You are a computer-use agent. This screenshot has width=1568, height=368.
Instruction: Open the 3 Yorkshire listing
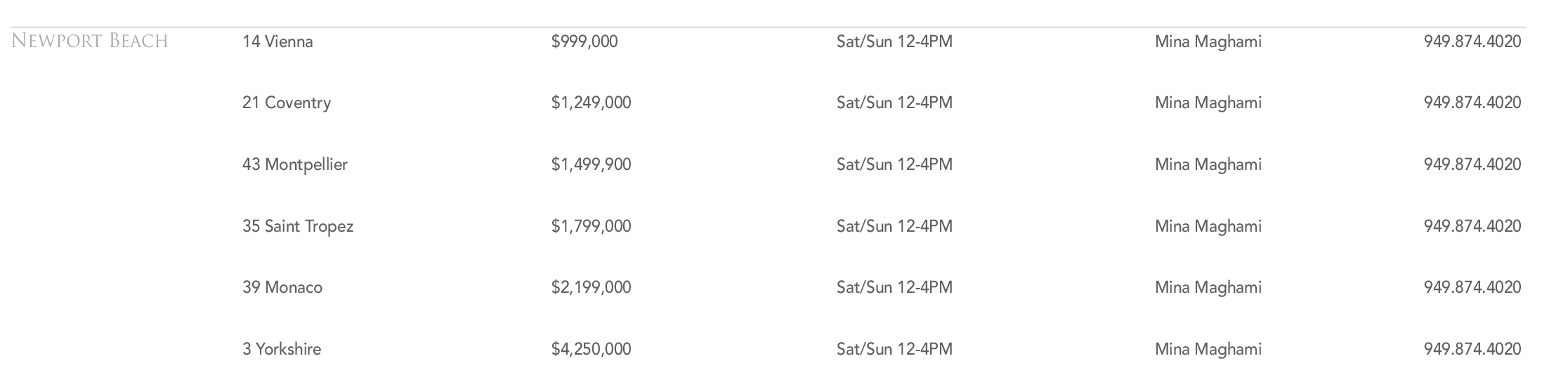[x=282, y=349]
